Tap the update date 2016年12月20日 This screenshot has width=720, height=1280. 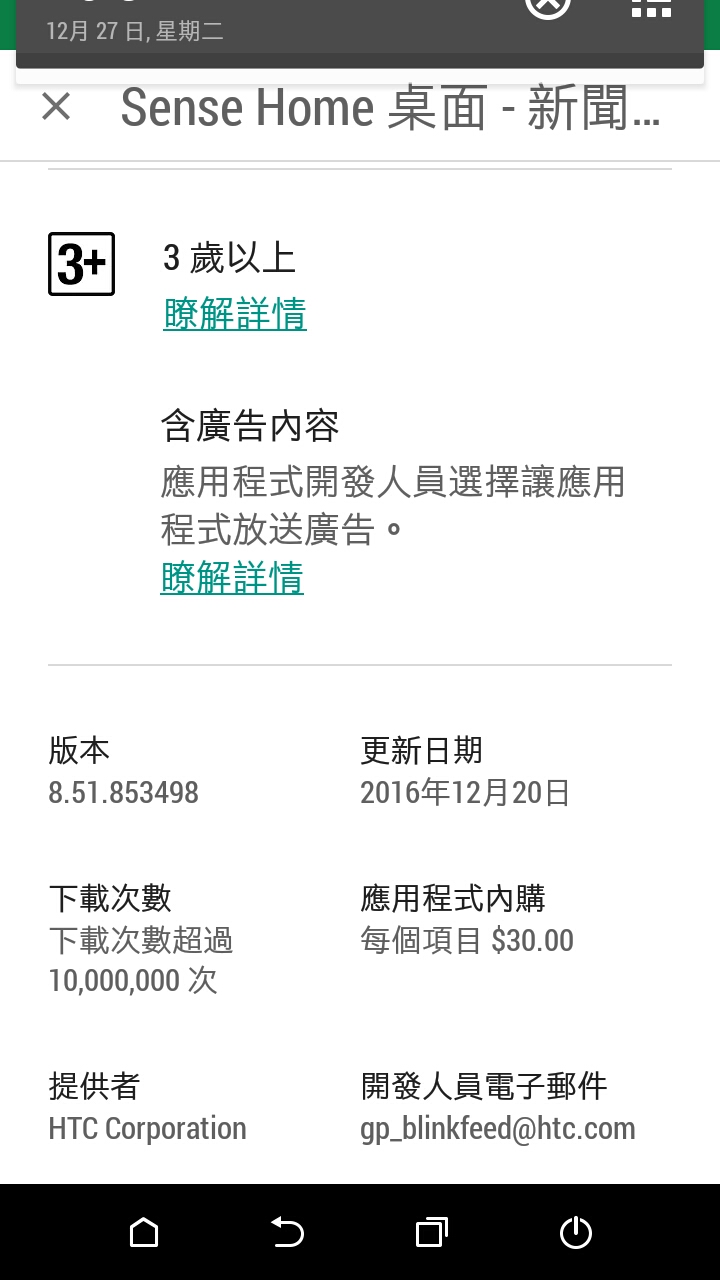[465, 793]
